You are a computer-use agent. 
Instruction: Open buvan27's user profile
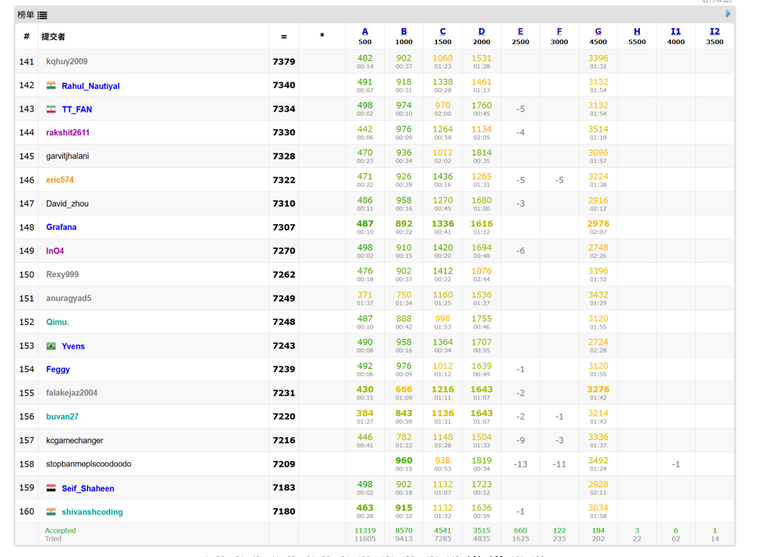pos(62,417)
